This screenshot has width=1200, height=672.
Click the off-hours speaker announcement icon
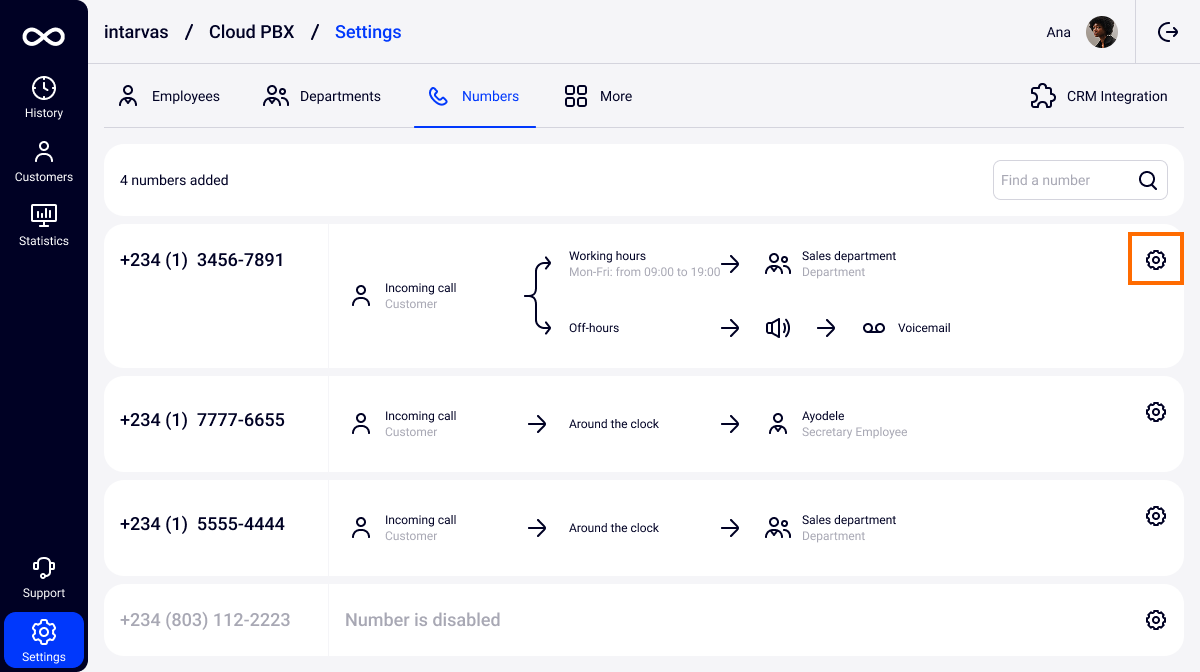(777, 328)
